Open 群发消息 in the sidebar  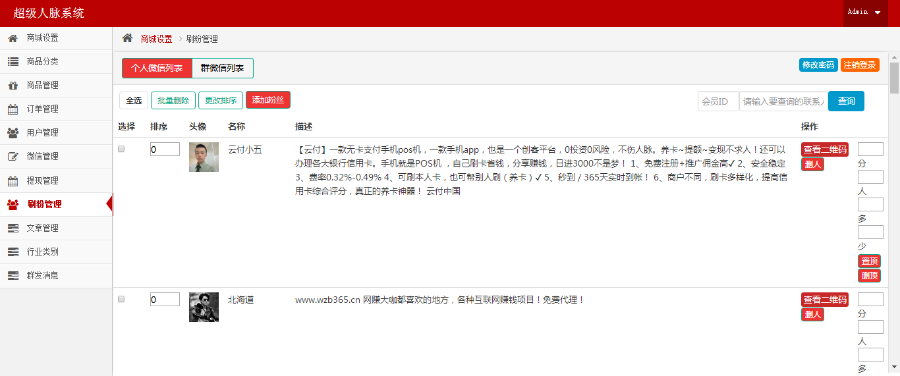(56, 276)
